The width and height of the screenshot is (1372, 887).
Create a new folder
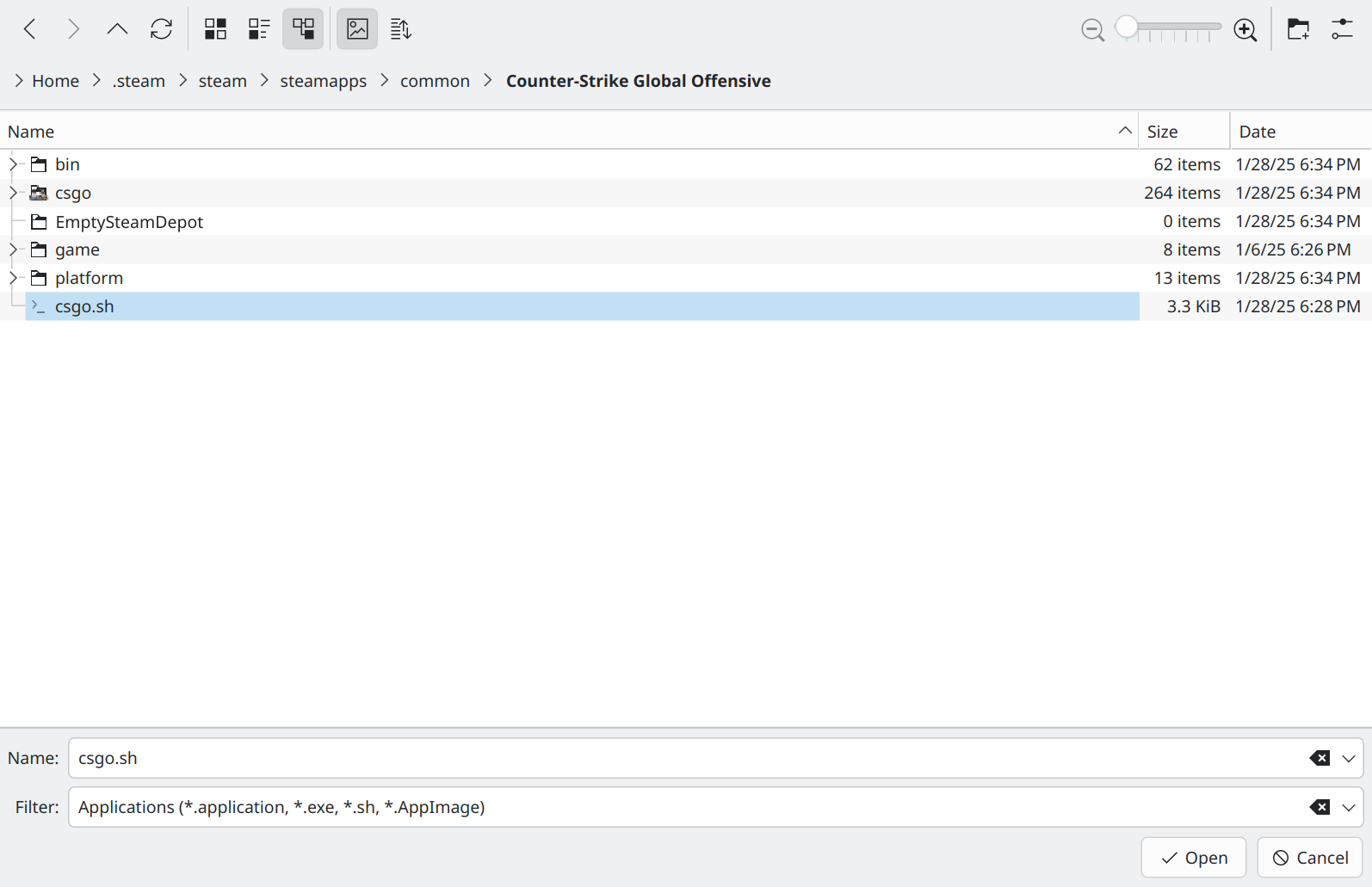pos(1298,29)
